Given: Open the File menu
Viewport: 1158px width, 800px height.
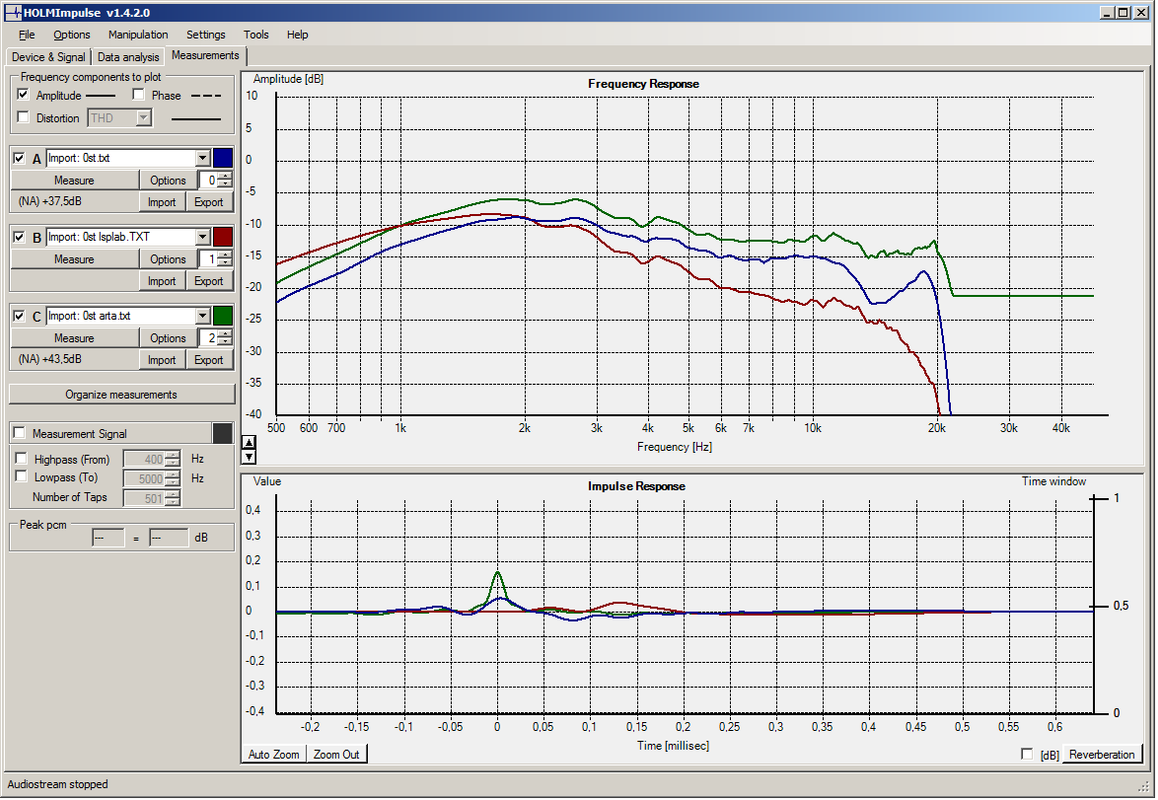Looking at the screenshot, I should (x=27, y=35).
